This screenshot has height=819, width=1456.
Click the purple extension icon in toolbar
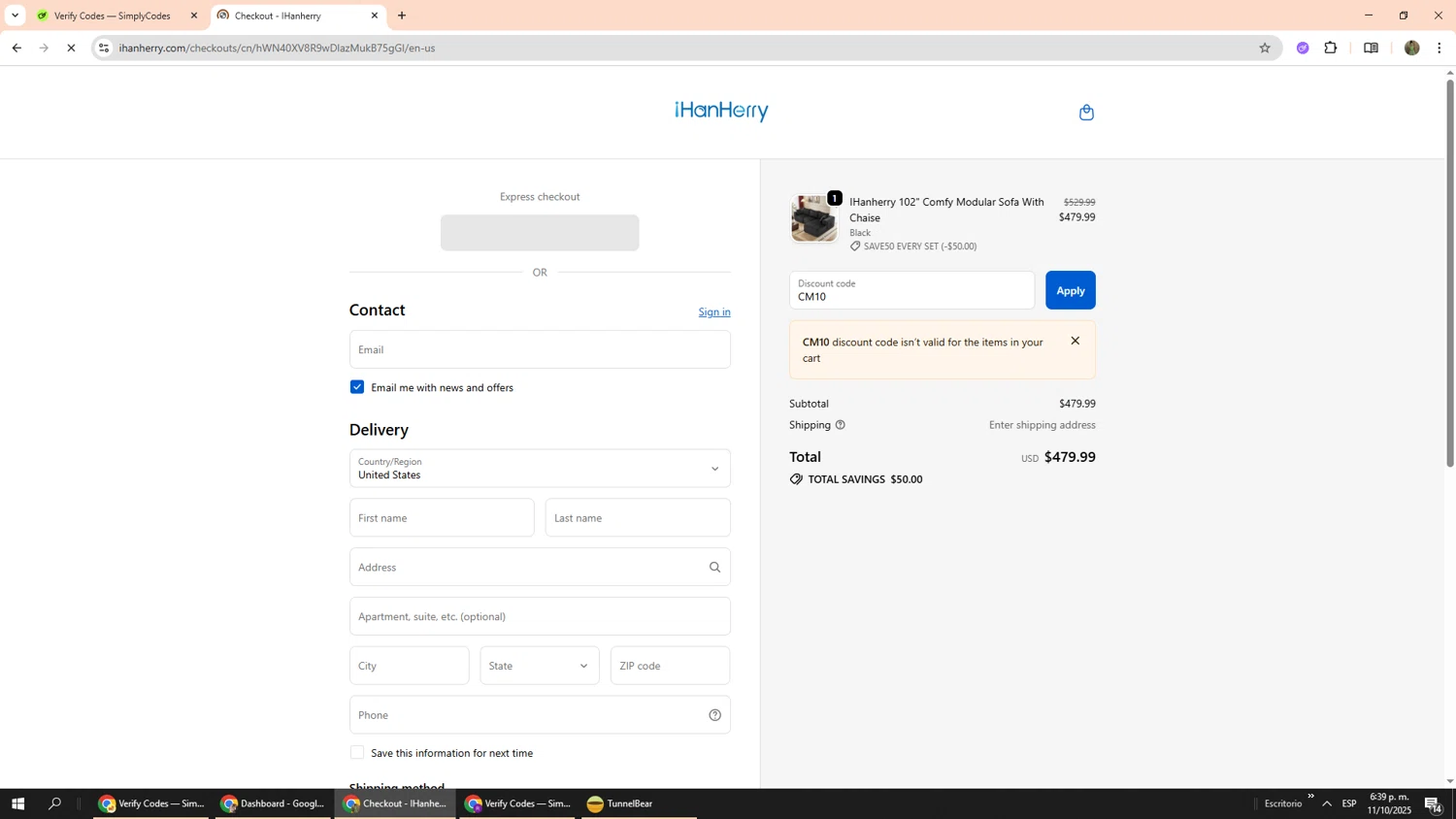[1303, 48]
